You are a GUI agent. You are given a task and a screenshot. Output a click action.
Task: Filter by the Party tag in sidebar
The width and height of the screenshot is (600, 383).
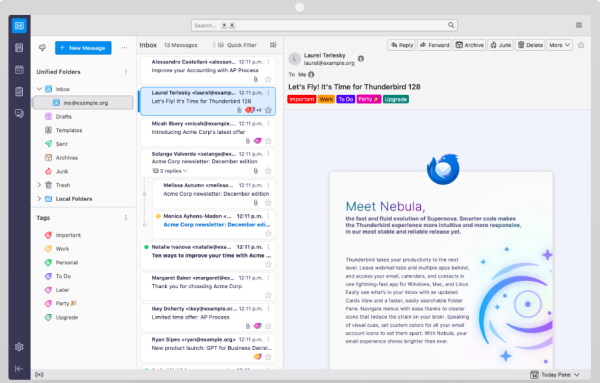(66, 303)
